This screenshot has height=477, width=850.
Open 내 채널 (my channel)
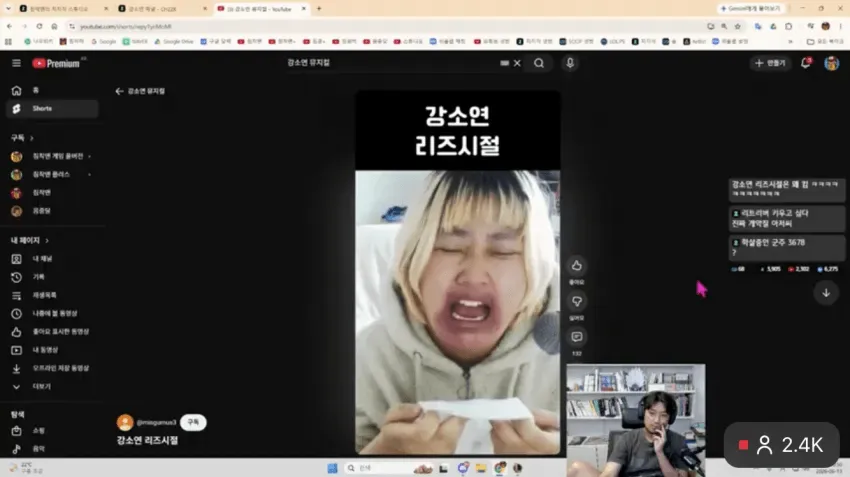coord(52,259)
